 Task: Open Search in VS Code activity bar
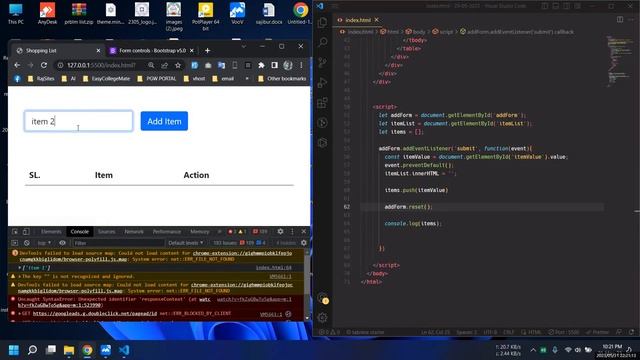pyautogui.click(x=322, y=42)
